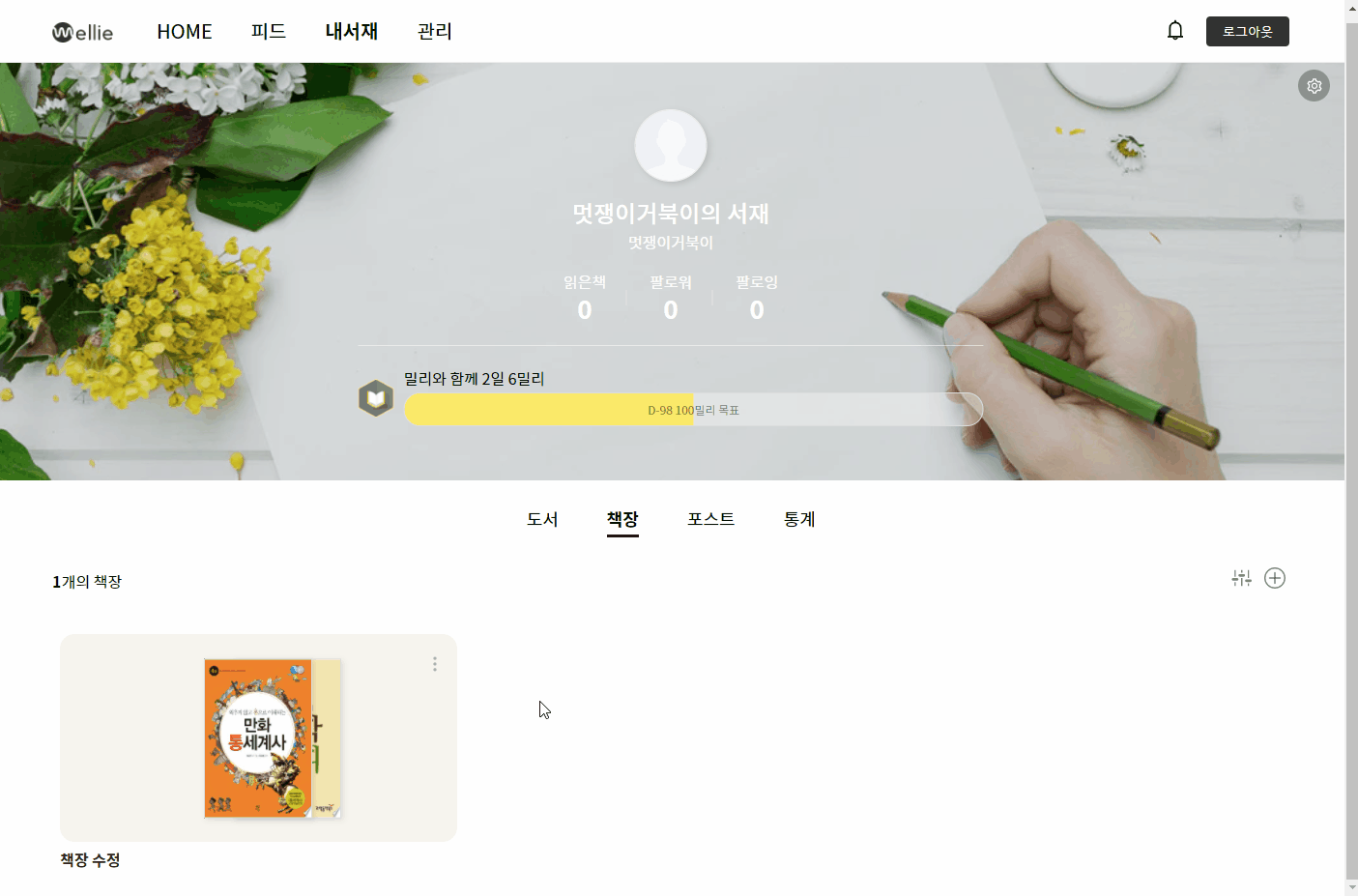Click the 100밀리 목표 progress bar
1358x896 pixels.
tap(694, 410)
